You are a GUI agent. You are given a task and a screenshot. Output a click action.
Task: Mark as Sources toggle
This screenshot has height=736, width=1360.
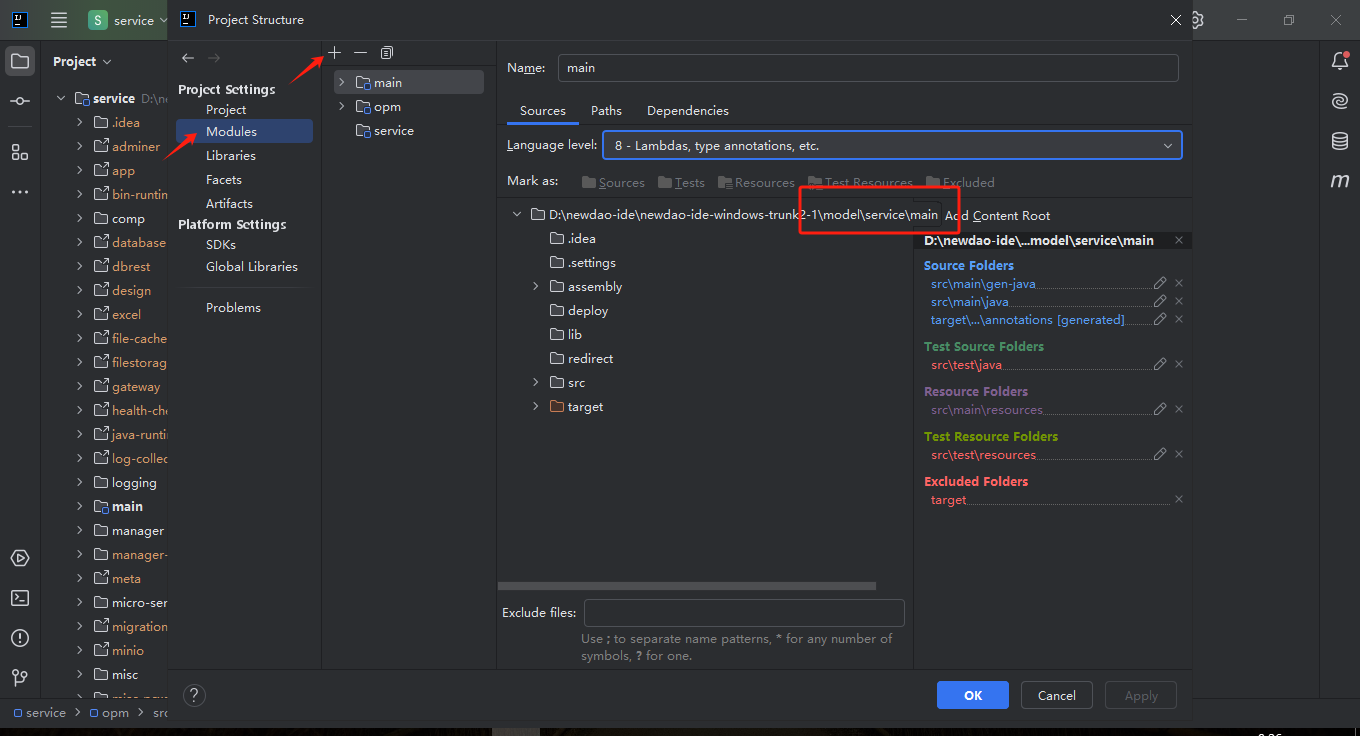[613, 182]
